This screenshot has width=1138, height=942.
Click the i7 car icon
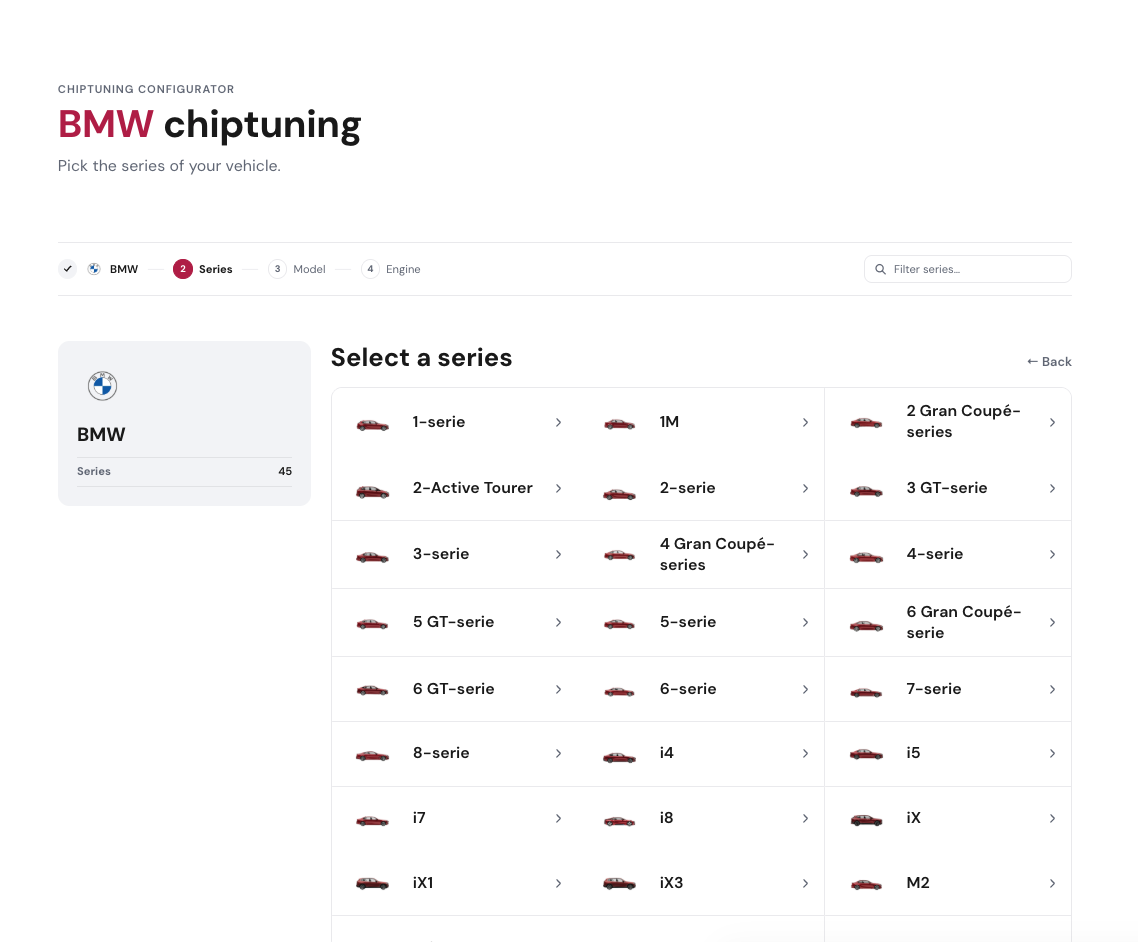[372, 821]
